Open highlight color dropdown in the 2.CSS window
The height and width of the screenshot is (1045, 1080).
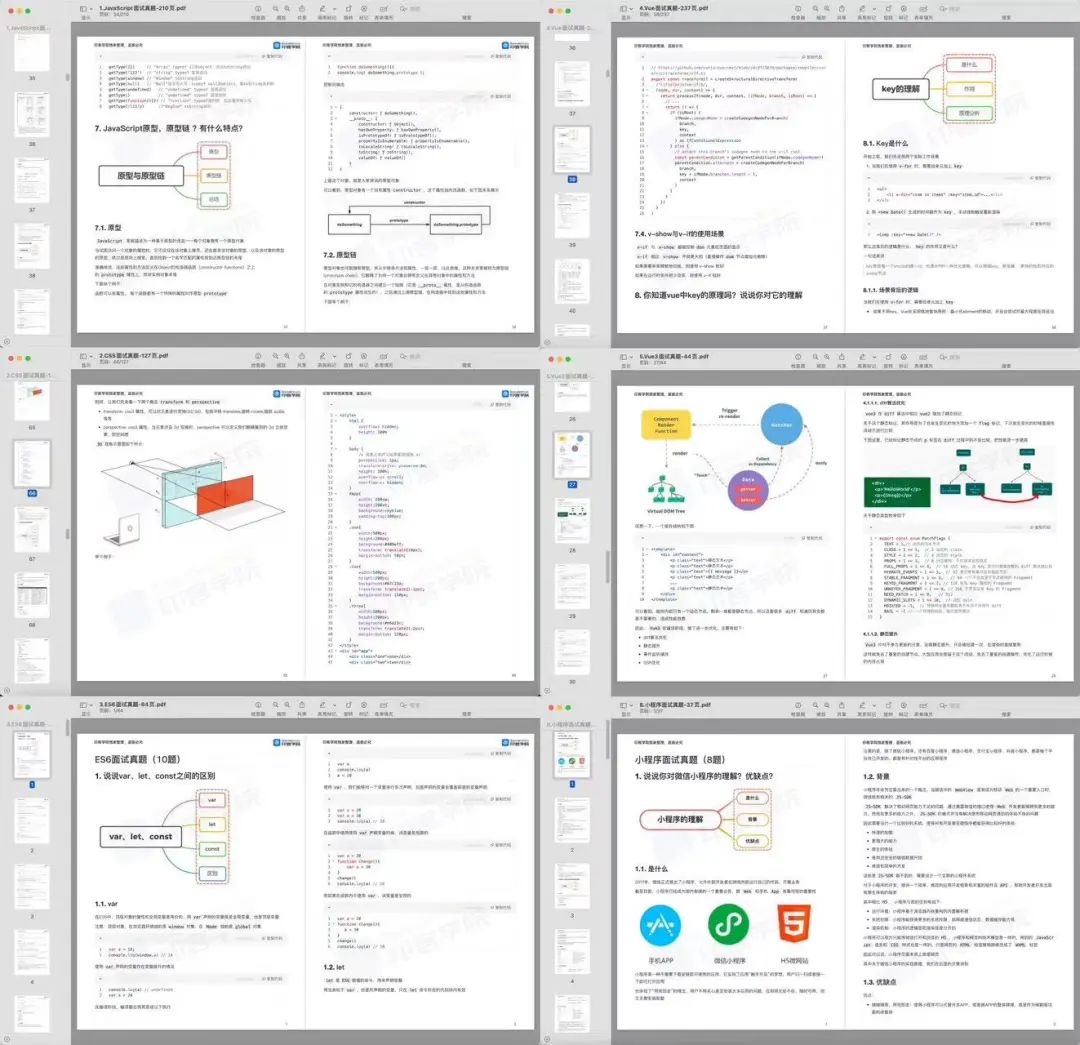[x=334, y=357]
